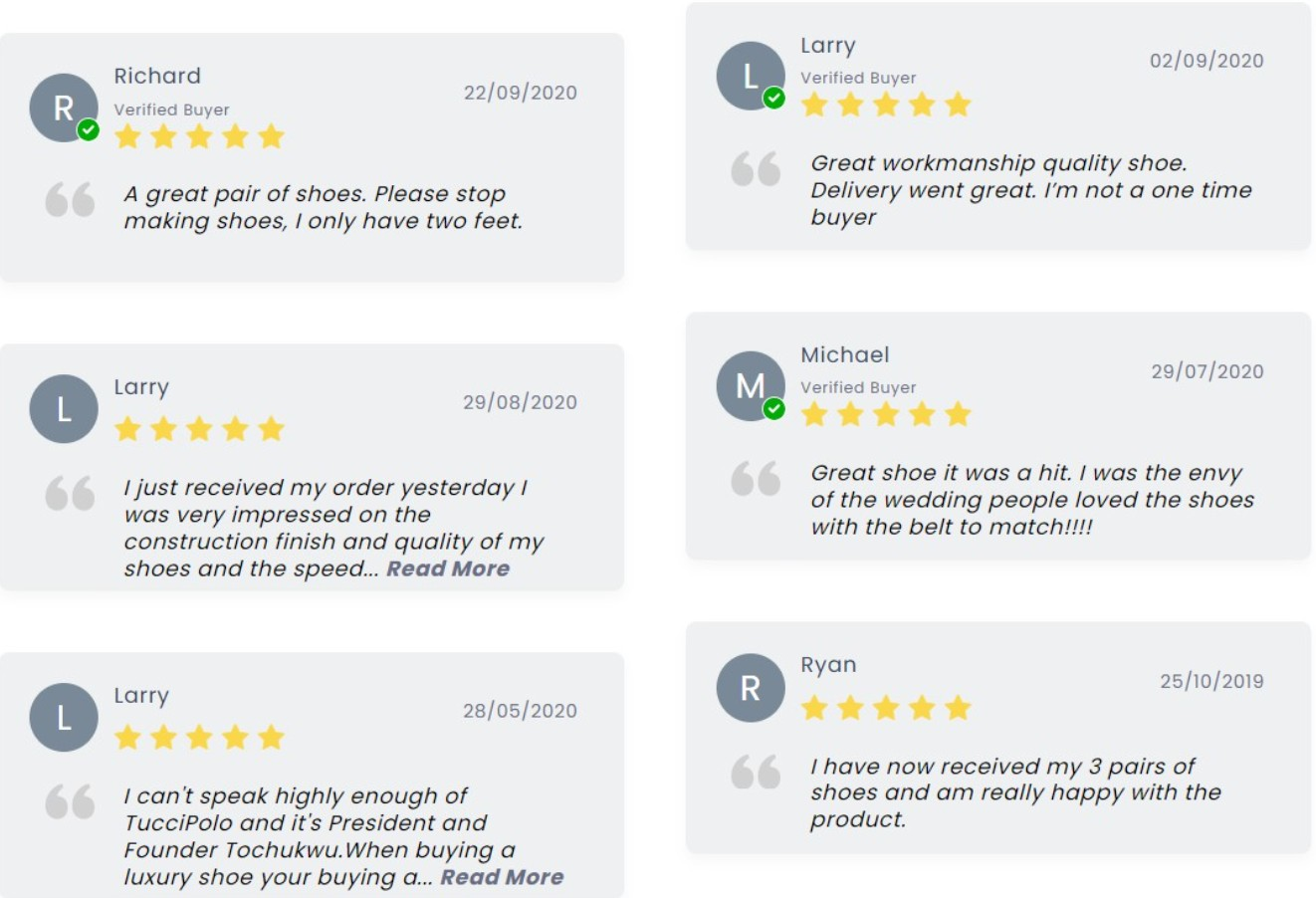Screen dimensions: 1316x898
Task: Click Michael's review text about the wedding
Action: click(x=1031, y=500)
